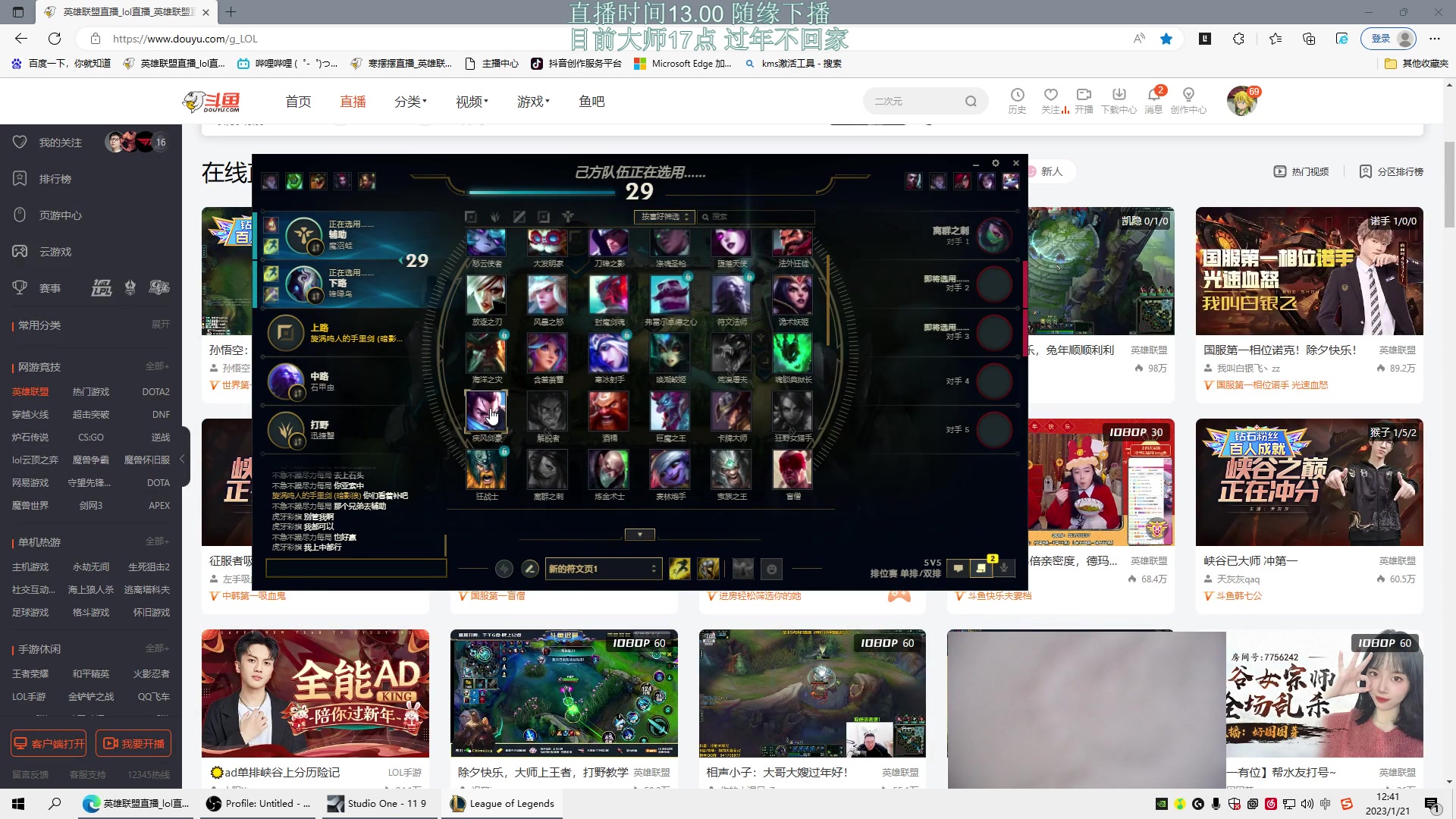Toggle favorite star in the address bar

click(1166, 39)
